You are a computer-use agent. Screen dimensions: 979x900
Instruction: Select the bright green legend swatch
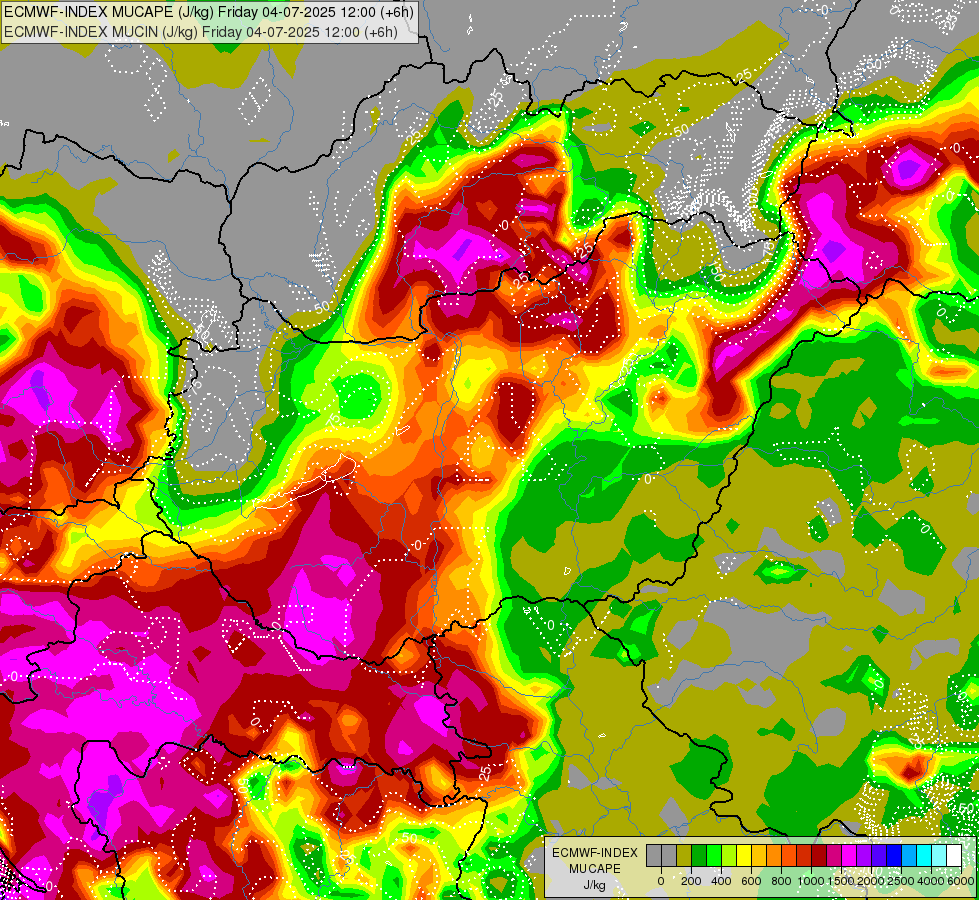tap(714, 856)
